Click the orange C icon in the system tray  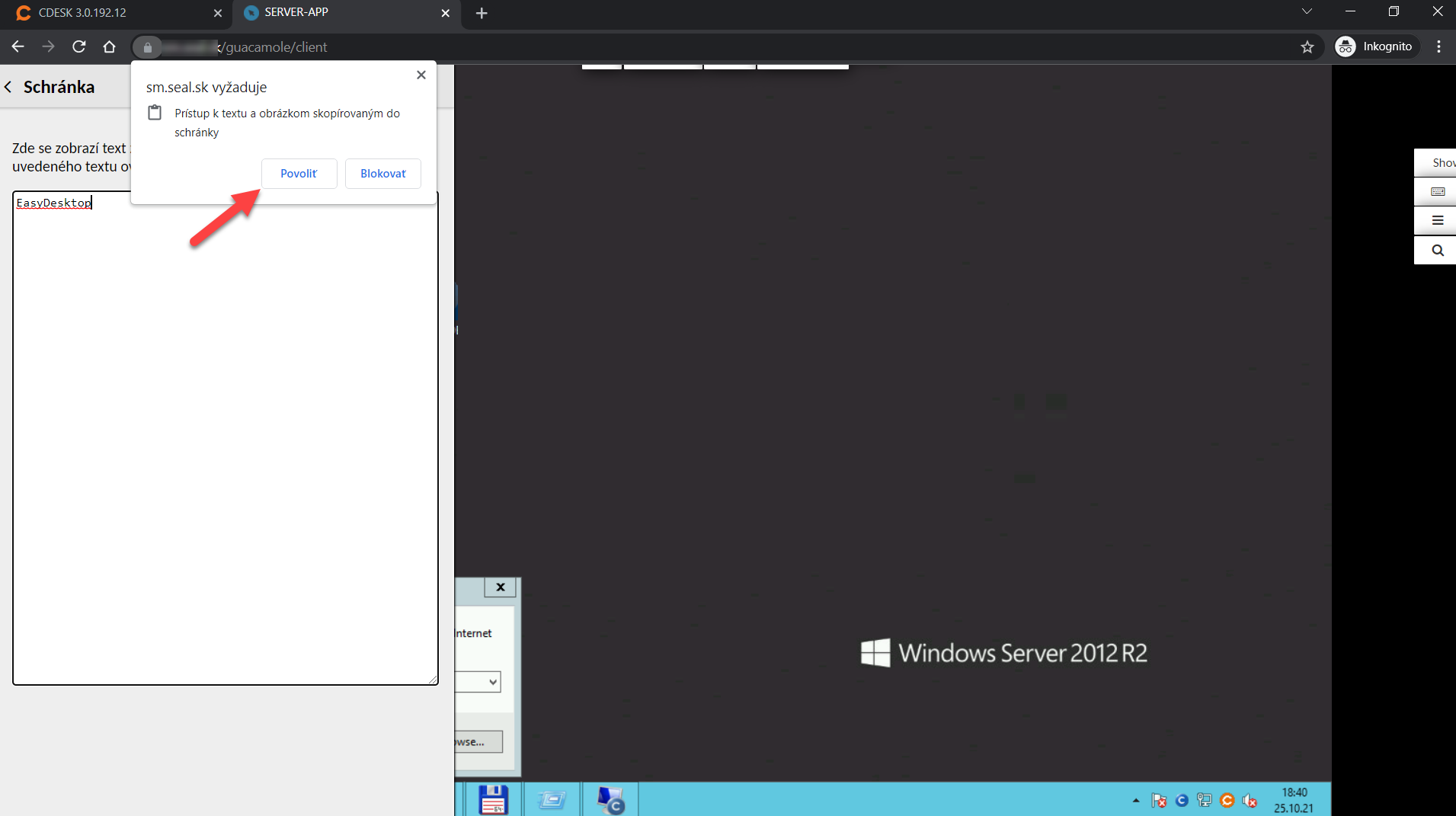(x=1227, y=800)
